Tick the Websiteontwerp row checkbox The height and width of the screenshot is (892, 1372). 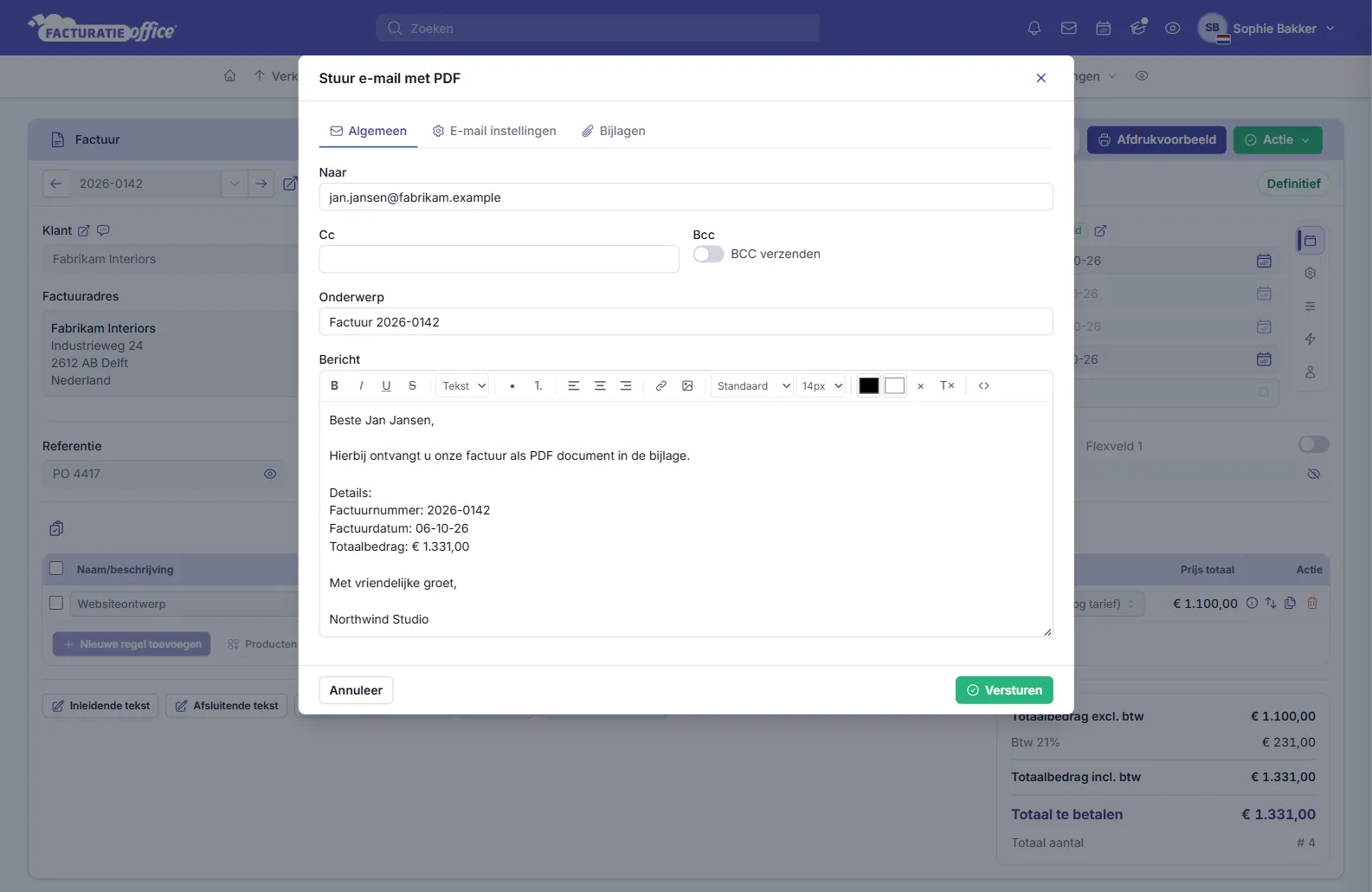tap(56, 603)
